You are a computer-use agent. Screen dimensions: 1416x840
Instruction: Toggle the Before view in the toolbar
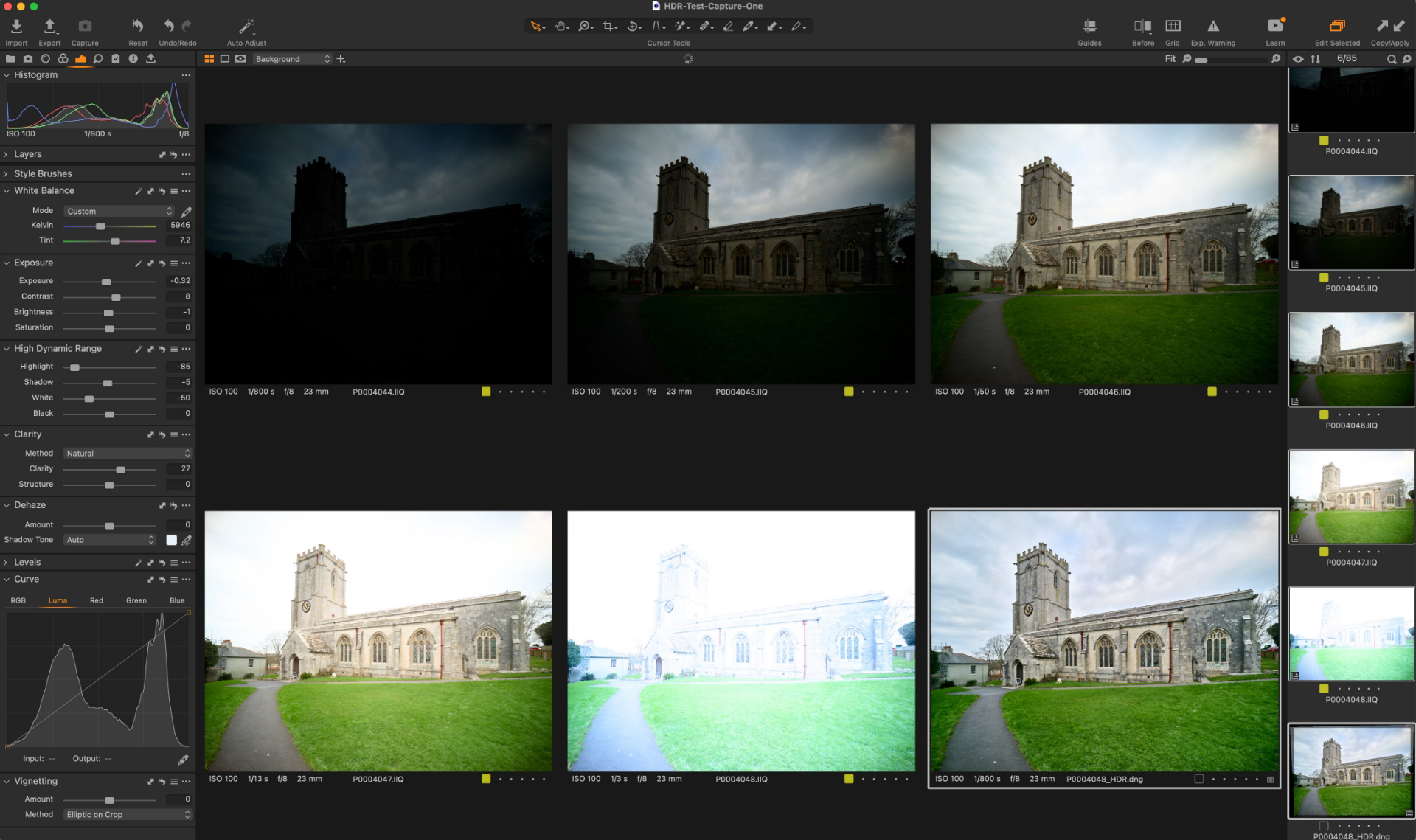(x=1142, y=24)
